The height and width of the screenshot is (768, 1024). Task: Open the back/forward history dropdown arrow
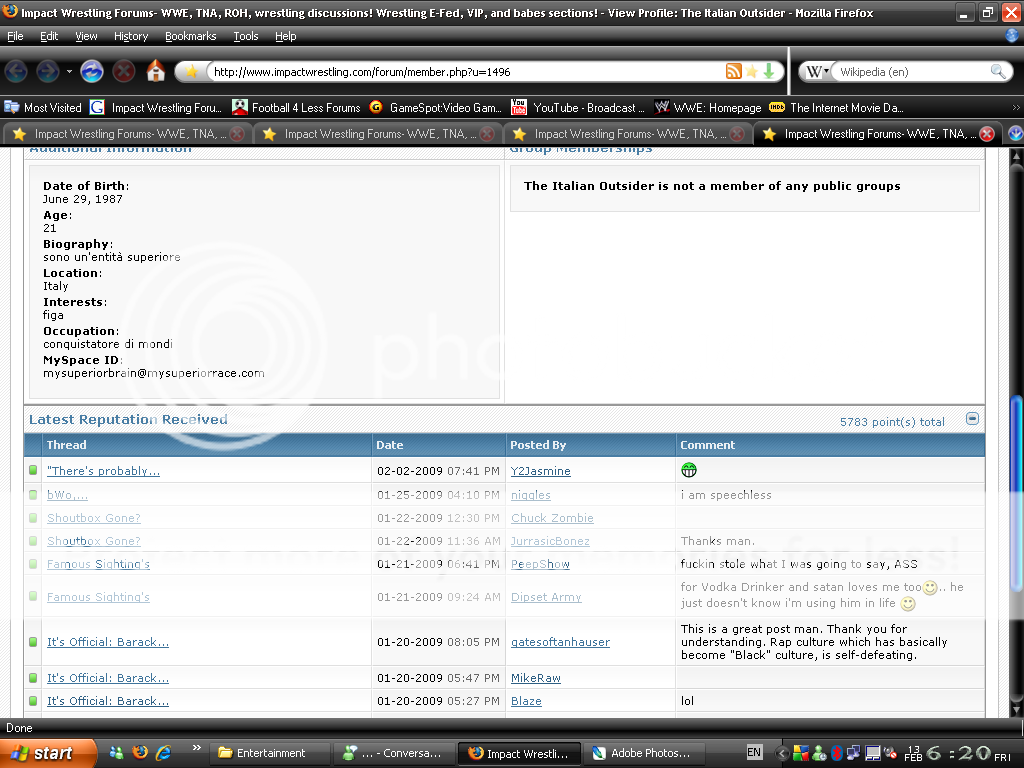(69, 72)
